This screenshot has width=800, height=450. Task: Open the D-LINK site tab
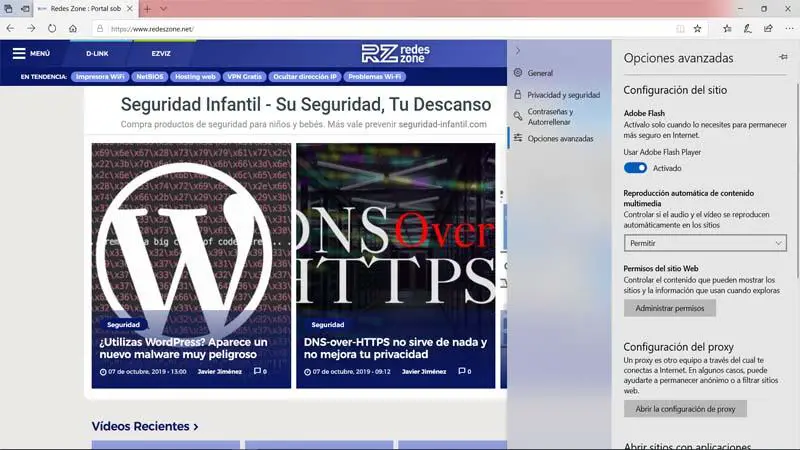point(97,53)
